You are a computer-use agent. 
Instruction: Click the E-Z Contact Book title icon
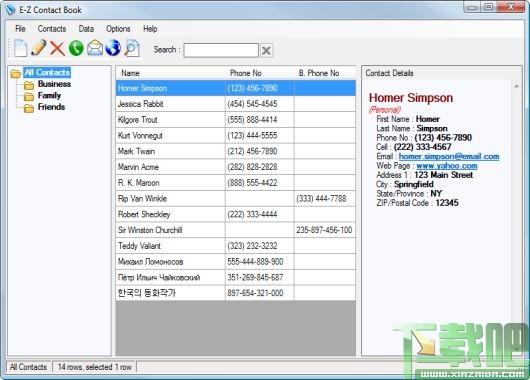(10, 10)
